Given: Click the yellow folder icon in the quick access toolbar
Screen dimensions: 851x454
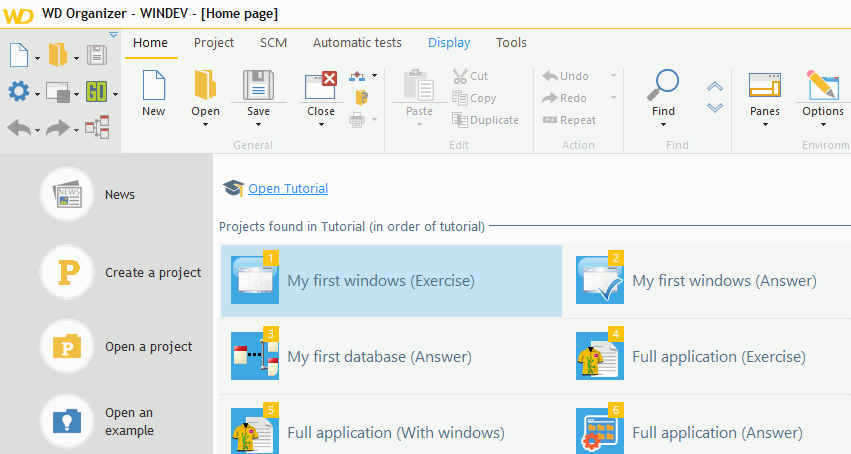Looking at the screenshot, I should click(x=58, y=55).
